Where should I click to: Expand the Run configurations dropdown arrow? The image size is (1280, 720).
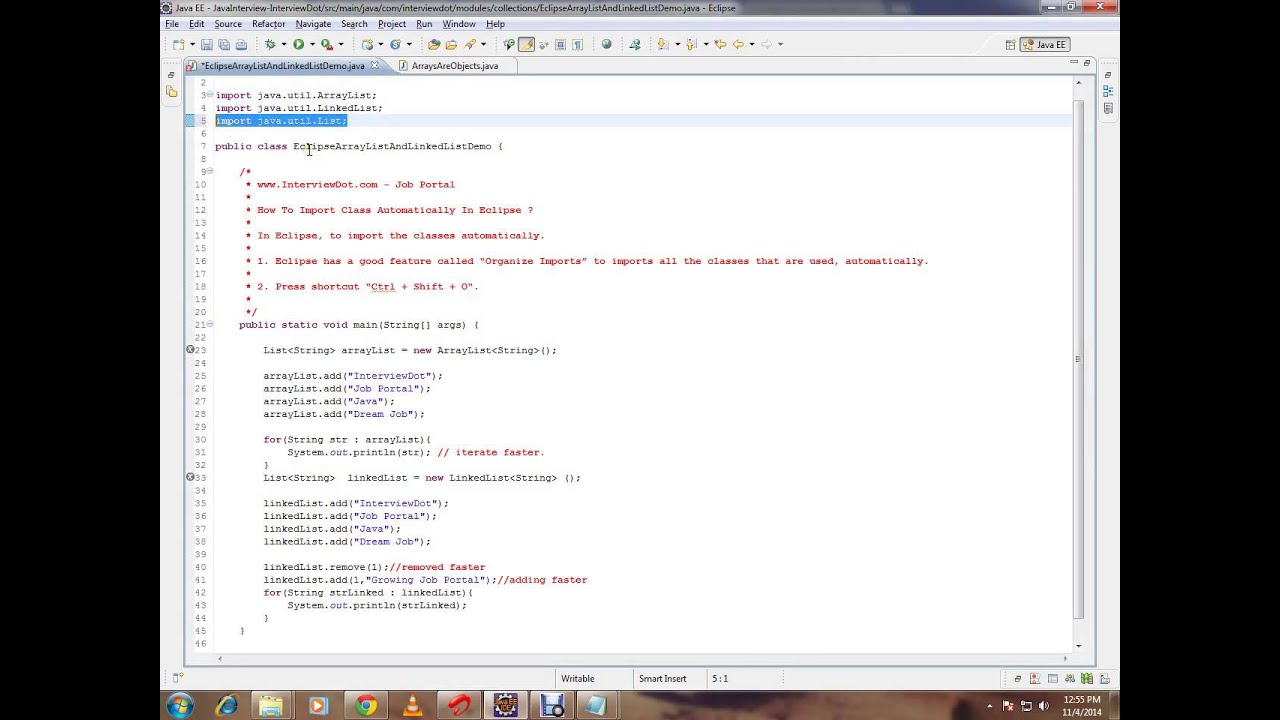pyautogui.click(x=312, y=44)
